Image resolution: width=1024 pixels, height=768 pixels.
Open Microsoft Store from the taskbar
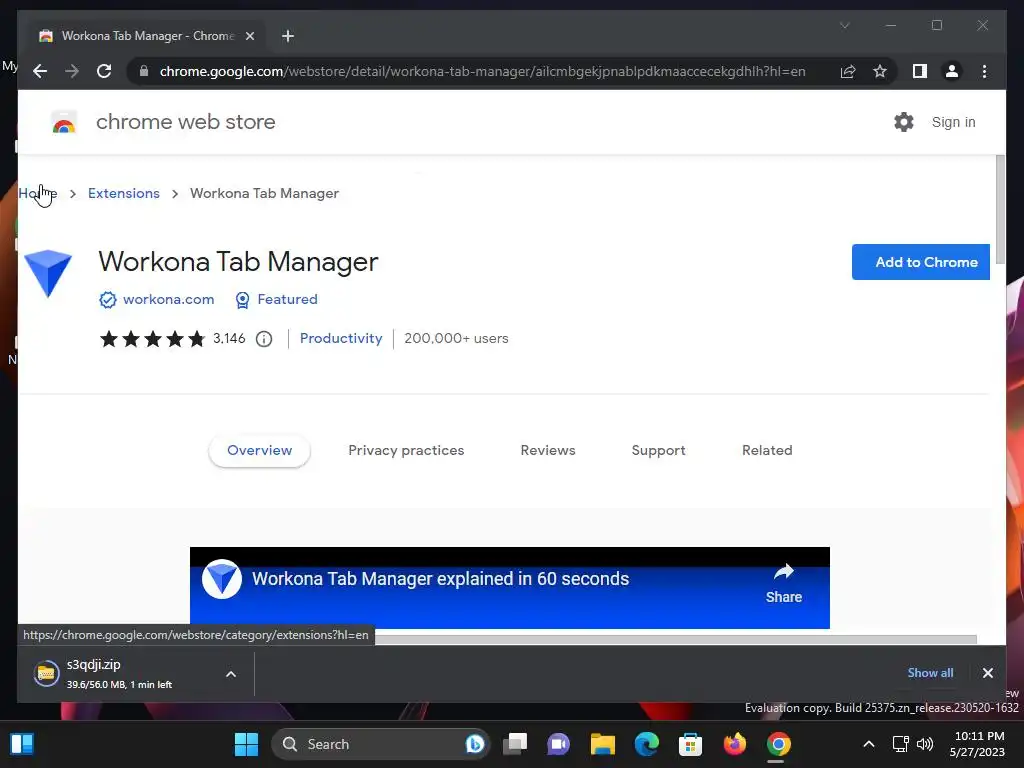tap(690, 744)
